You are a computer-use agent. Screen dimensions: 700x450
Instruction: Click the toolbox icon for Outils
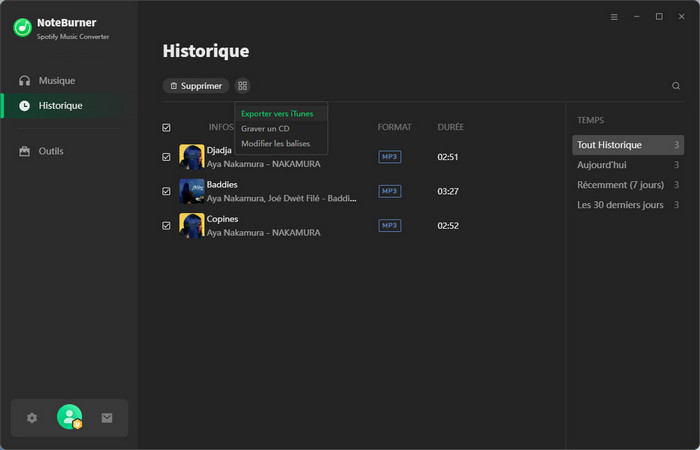25,151
